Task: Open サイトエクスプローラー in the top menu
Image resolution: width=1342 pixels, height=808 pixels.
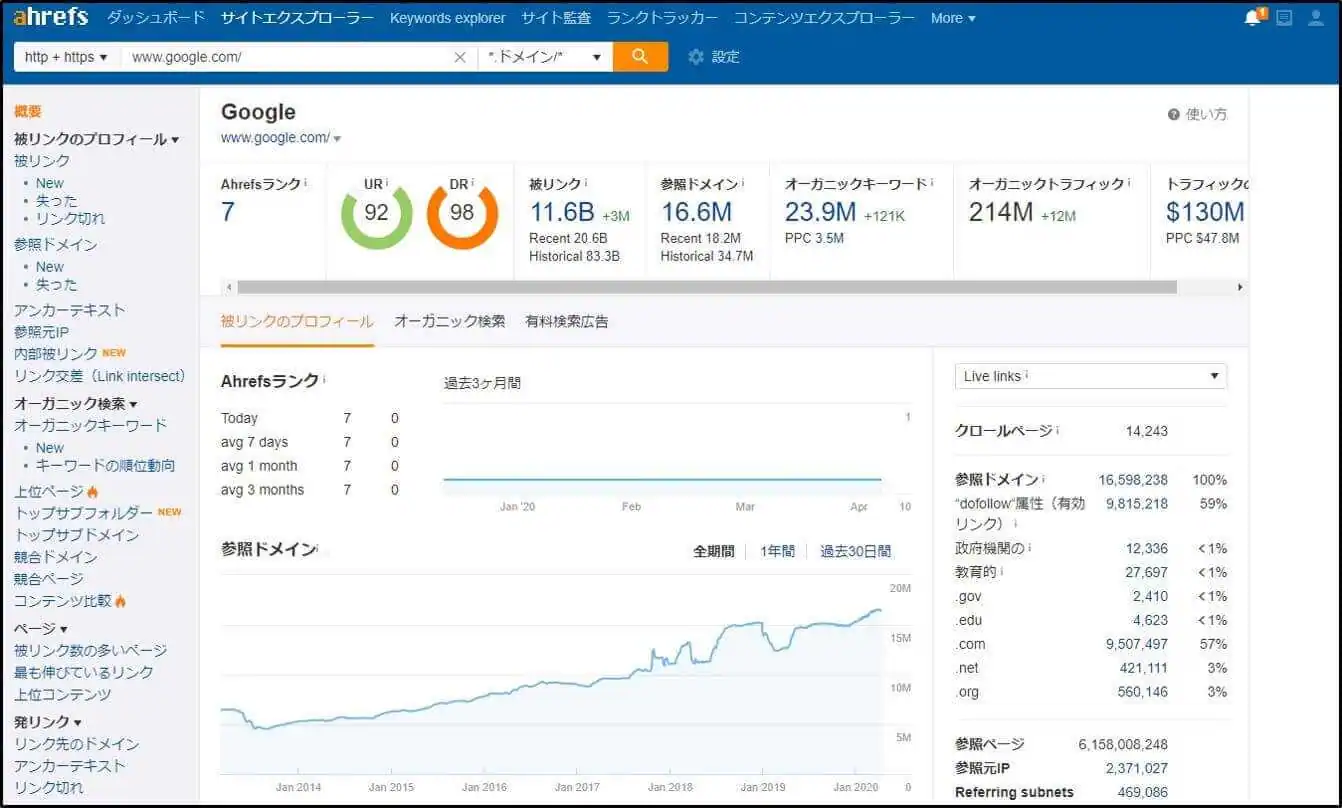Action: click(297, 18)
